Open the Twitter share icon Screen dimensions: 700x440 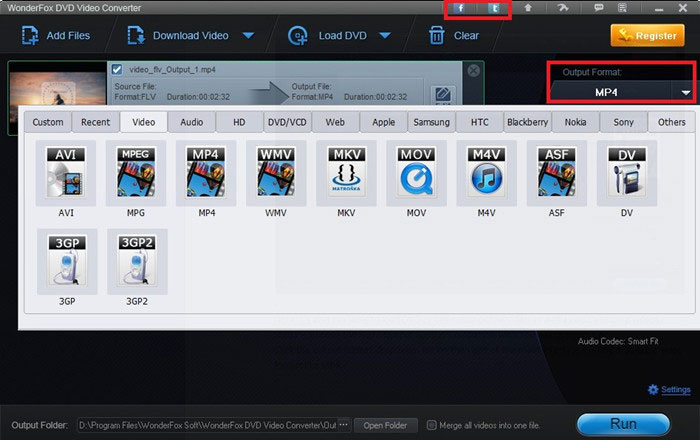tap(494, 8)
